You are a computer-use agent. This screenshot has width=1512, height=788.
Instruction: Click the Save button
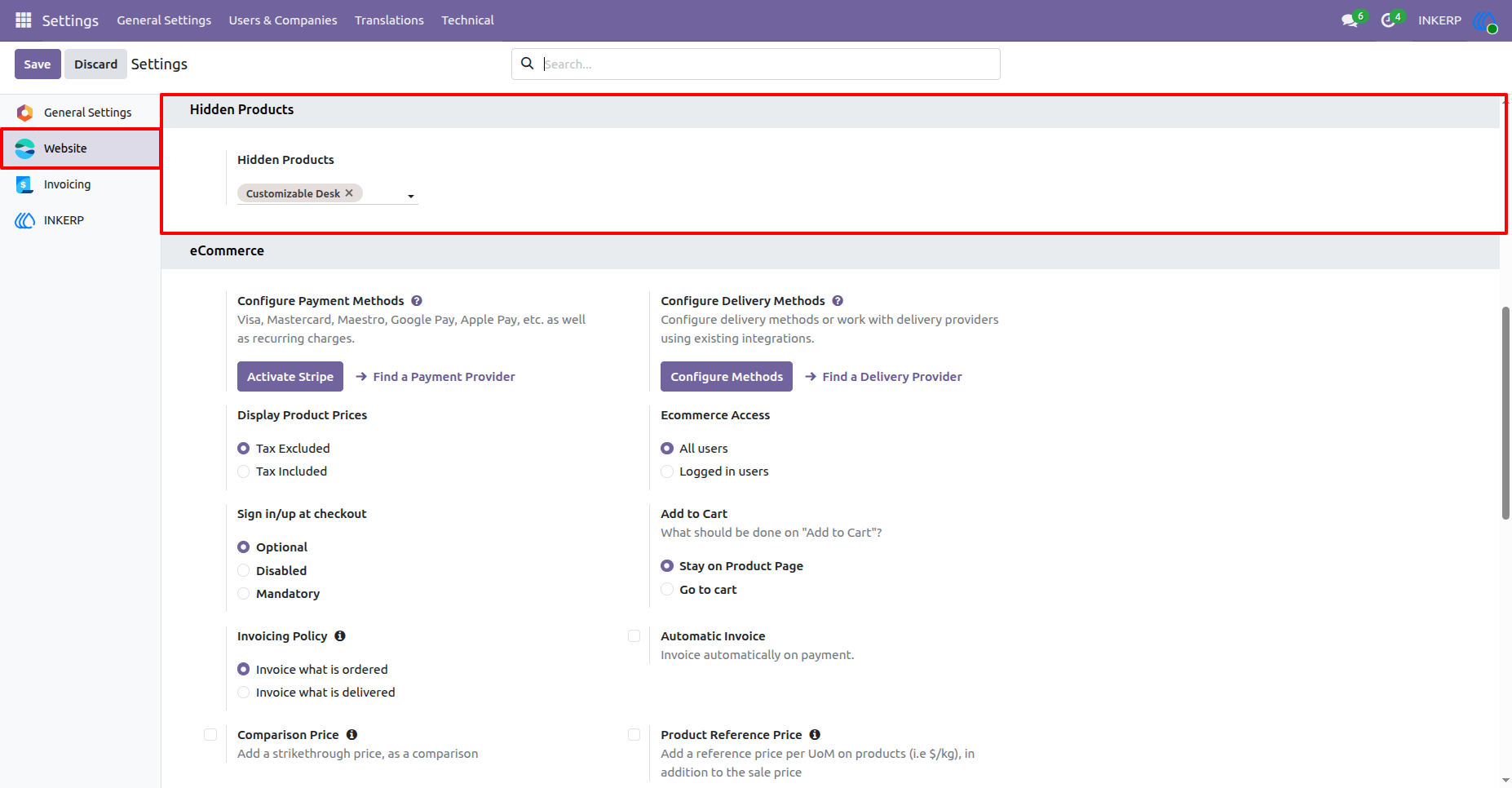tap(38, 64)
